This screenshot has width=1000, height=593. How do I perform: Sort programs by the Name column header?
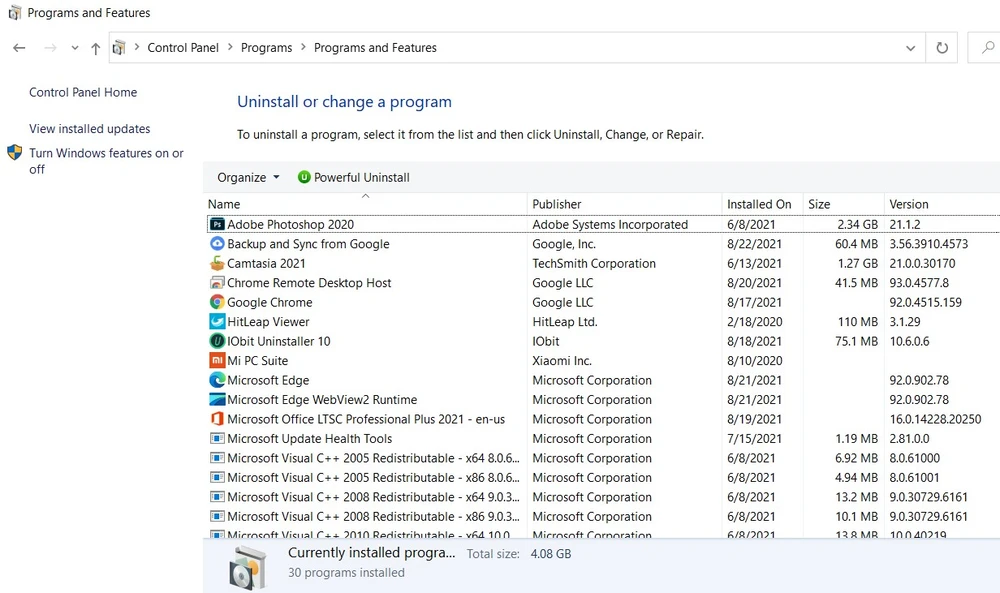223,204
